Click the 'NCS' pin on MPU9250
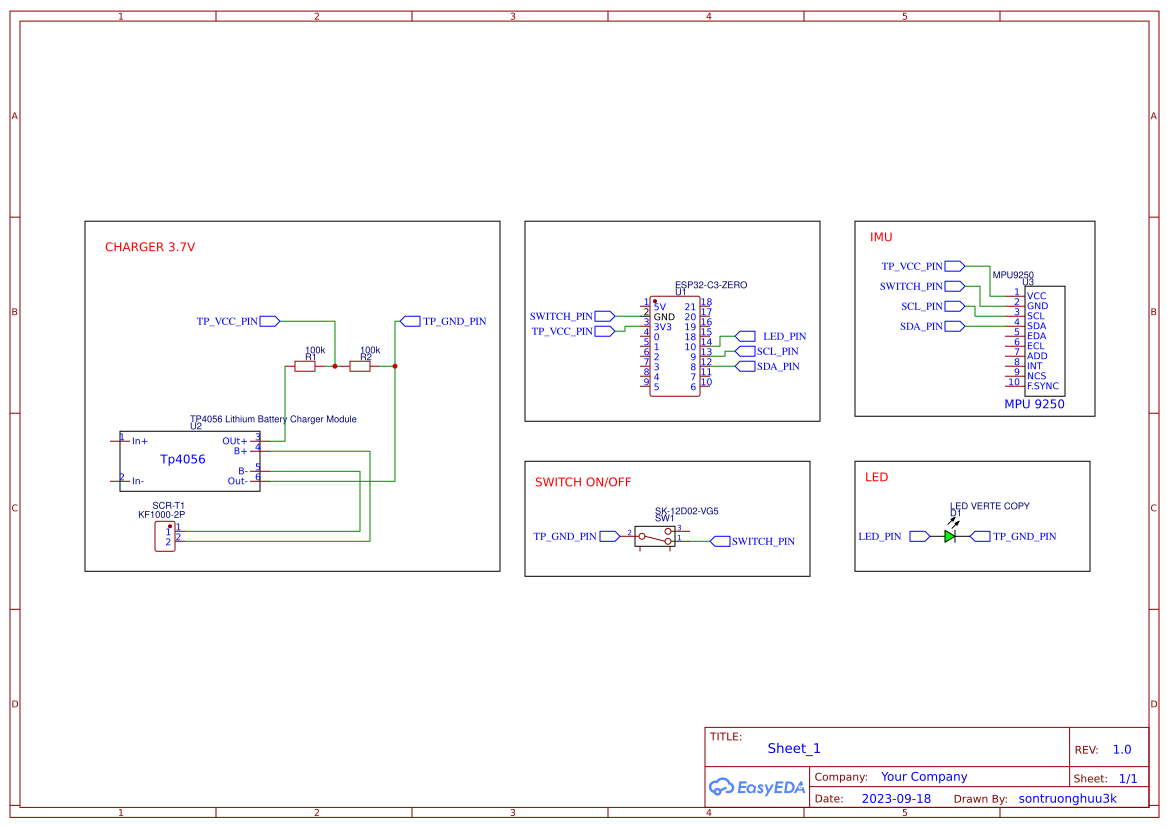The width and height of the screenshot is (1169, 828). tap(1036, 376)
